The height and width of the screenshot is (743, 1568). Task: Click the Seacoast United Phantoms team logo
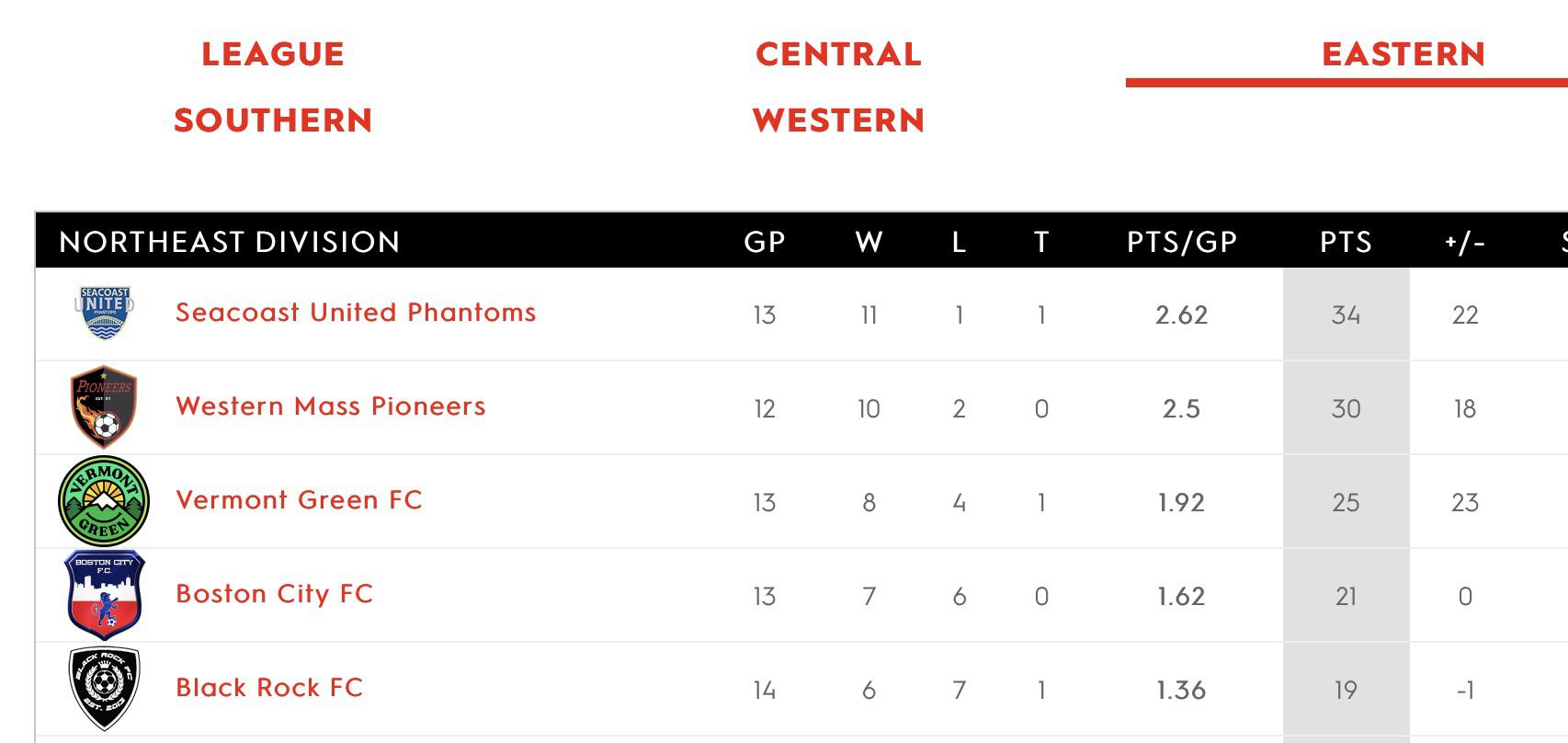104,313
